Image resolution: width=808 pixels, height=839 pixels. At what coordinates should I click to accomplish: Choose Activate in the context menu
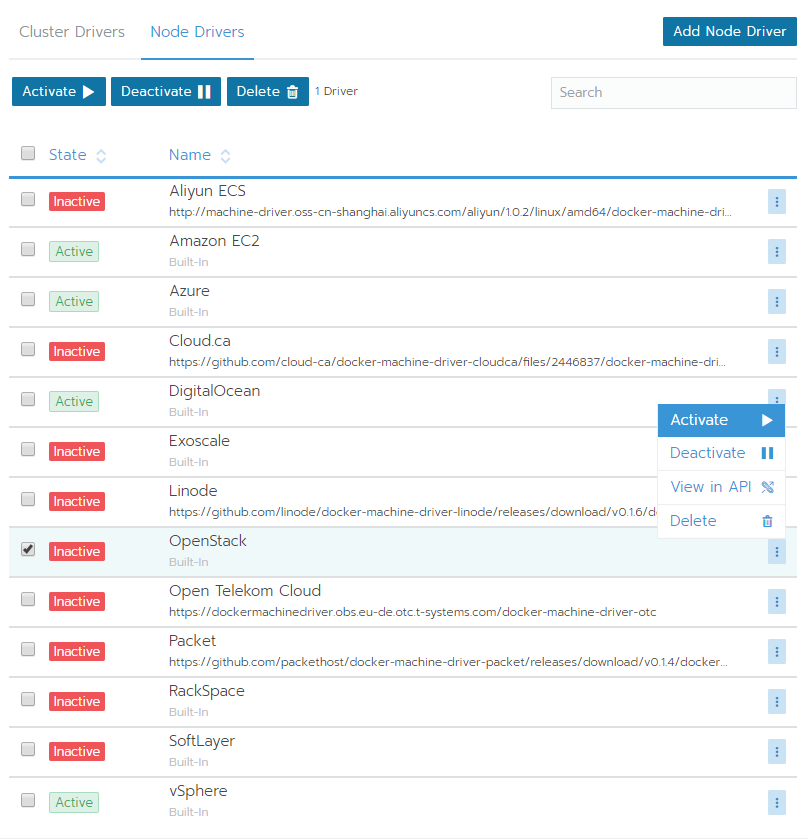721,421
